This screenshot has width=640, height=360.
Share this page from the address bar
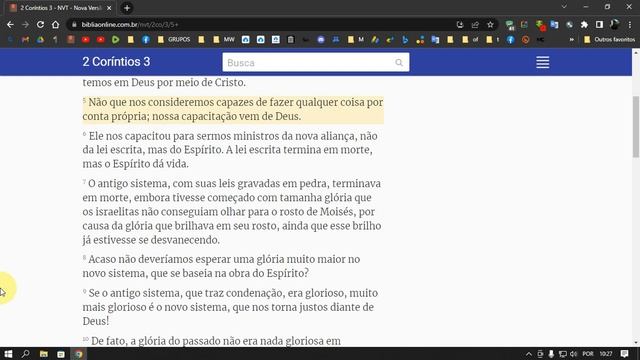475,24
